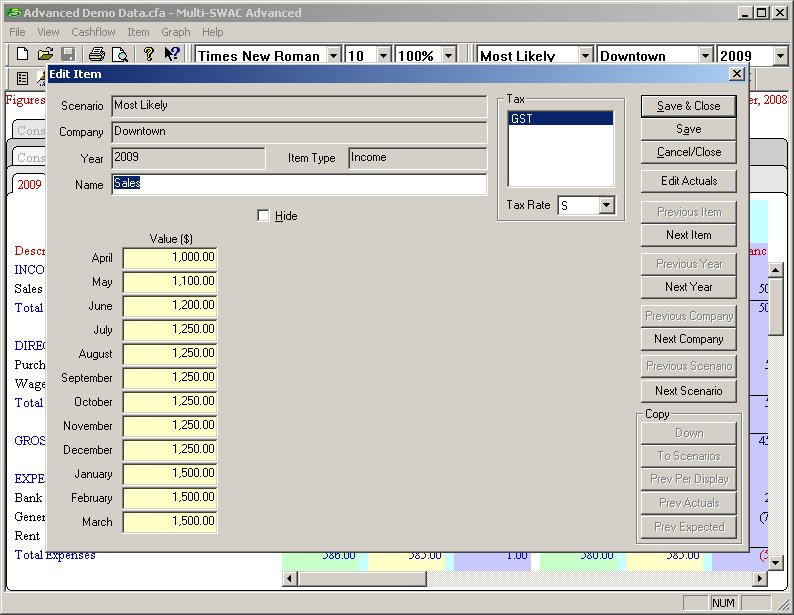794x615 pixels.
Task: Click the list view icon in second toolbar
Action: [22, 78]
